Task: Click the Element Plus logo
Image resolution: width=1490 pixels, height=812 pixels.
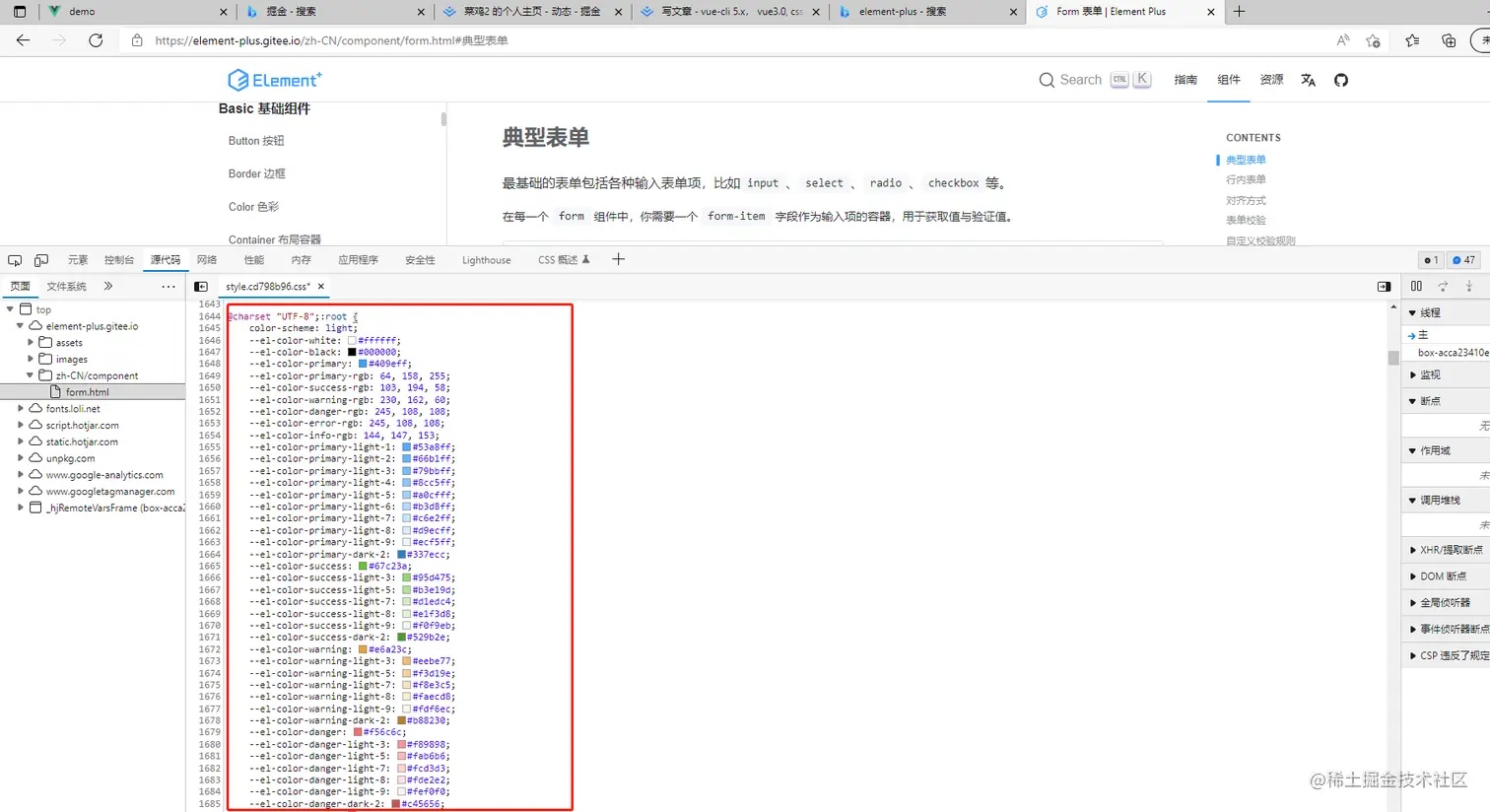Action: 274,80
